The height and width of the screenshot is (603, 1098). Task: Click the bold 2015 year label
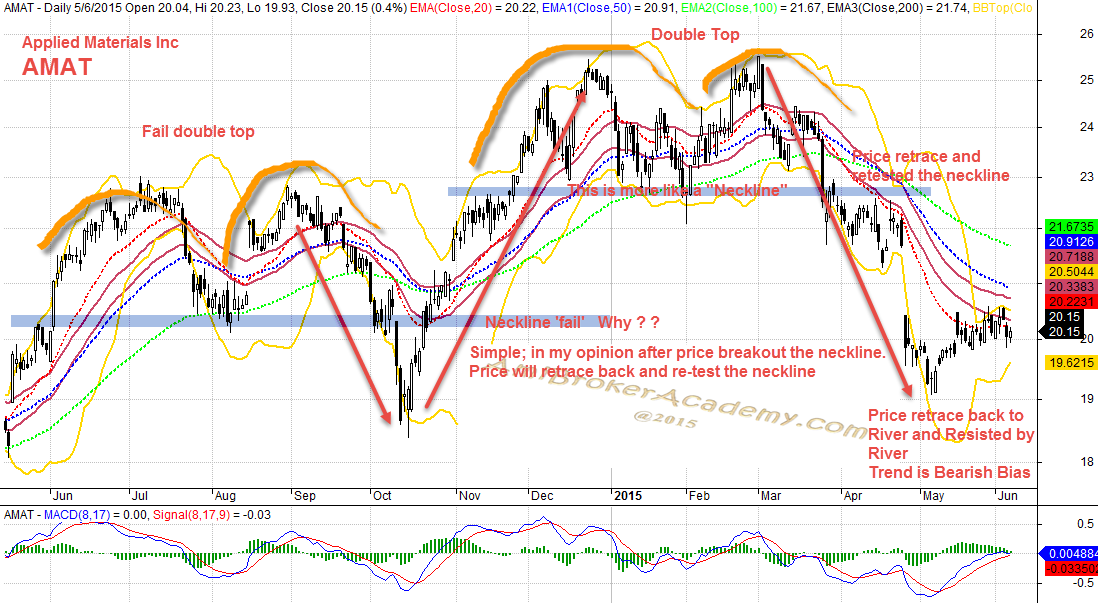(x=627, y=496)
